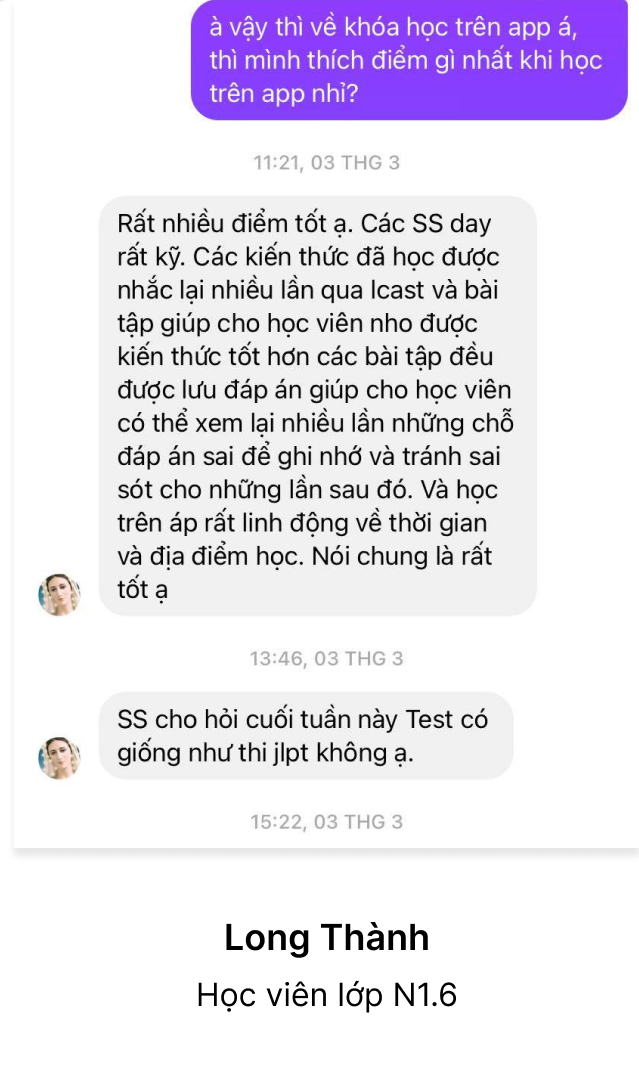Click the final line 'tốt ạ' of gray message

tap(142, 590)
